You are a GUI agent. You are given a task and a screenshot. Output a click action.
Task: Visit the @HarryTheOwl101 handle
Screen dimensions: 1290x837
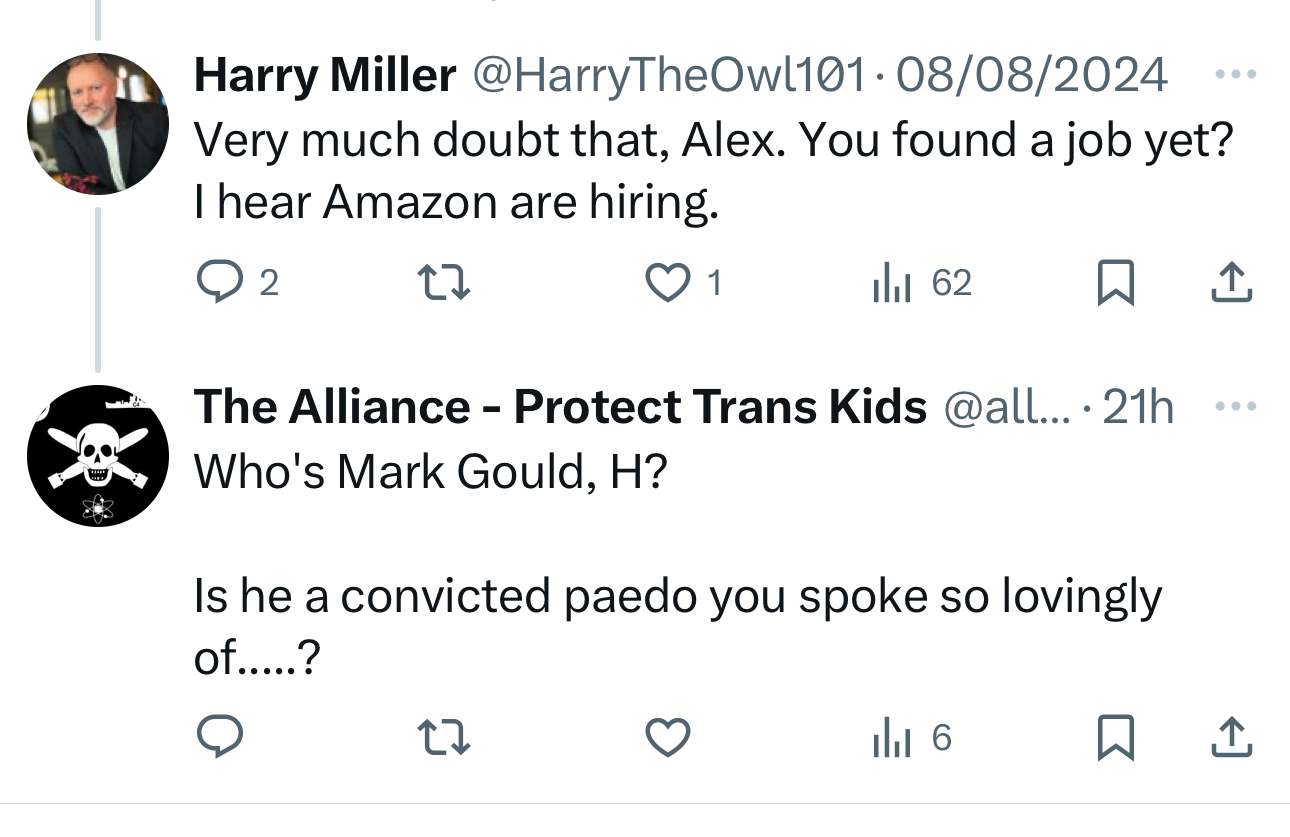pyautogui.click(x=668, y=75)
